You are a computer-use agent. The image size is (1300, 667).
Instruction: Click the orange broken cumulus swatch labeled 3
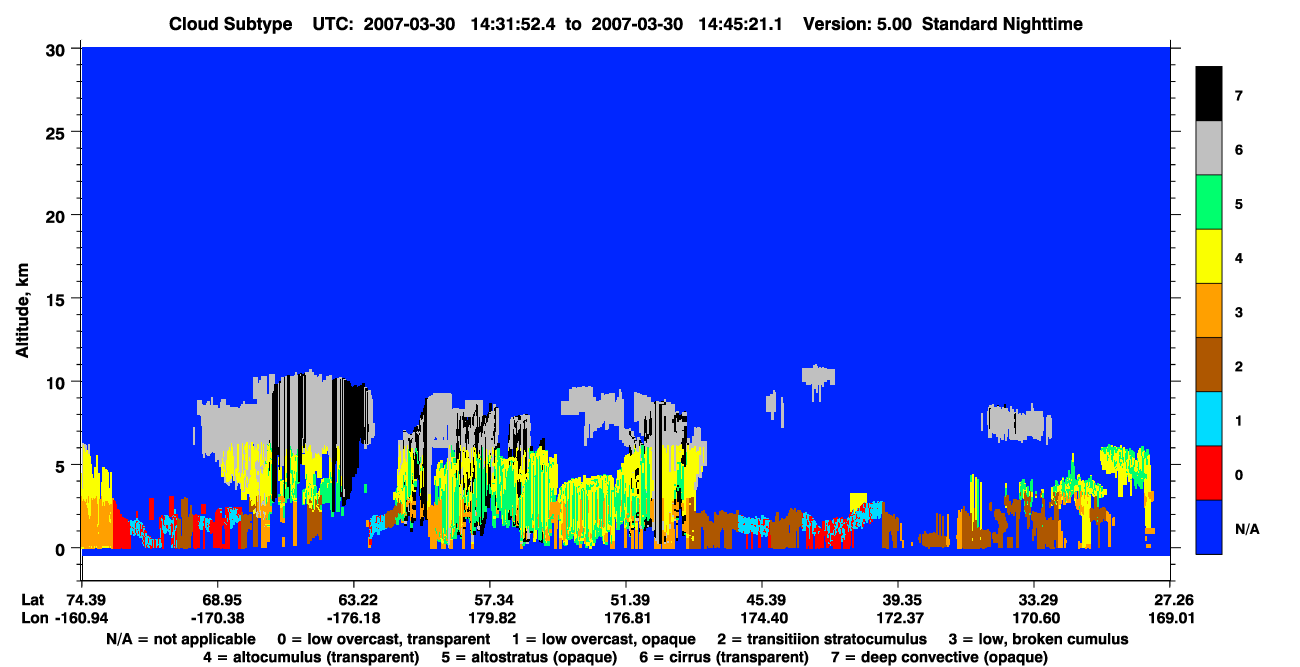click(x=1208, y=310)
